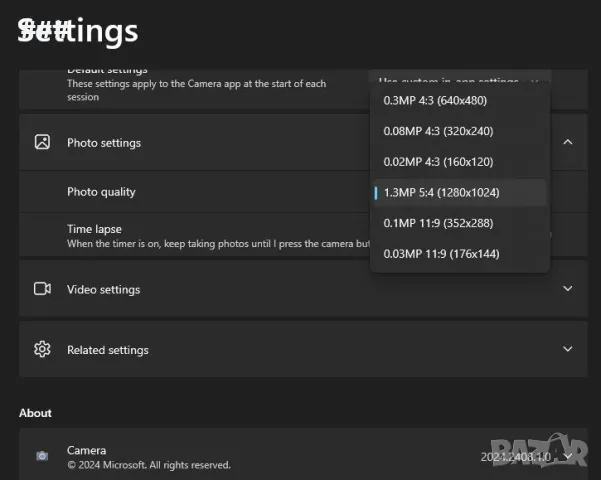Click the Video settings camcorder icon
Viewport: 601px width, 480px height.
tap(42, 289)
